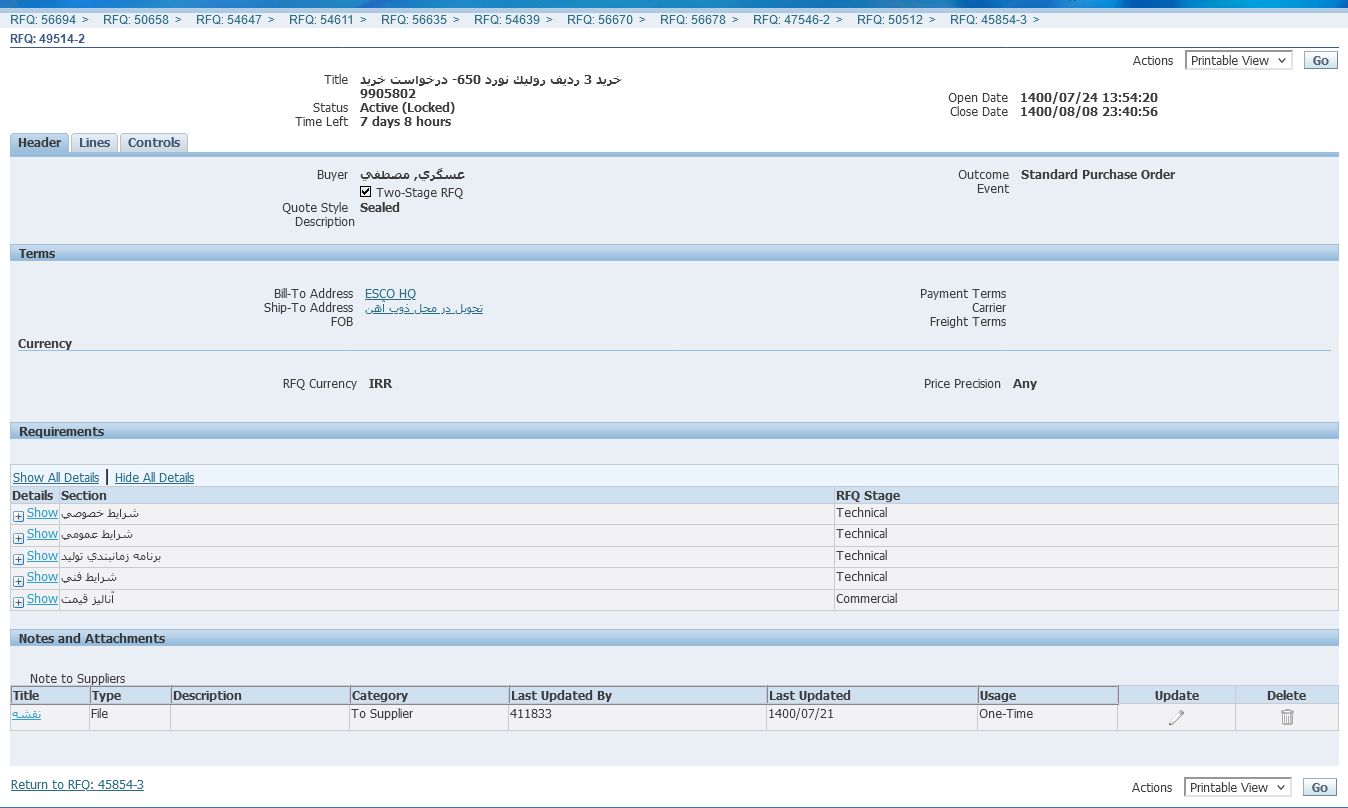Viewport: 1348px width, 808px height.
Task: Expand plus icon for شرايط فني row
Action: 18,580
